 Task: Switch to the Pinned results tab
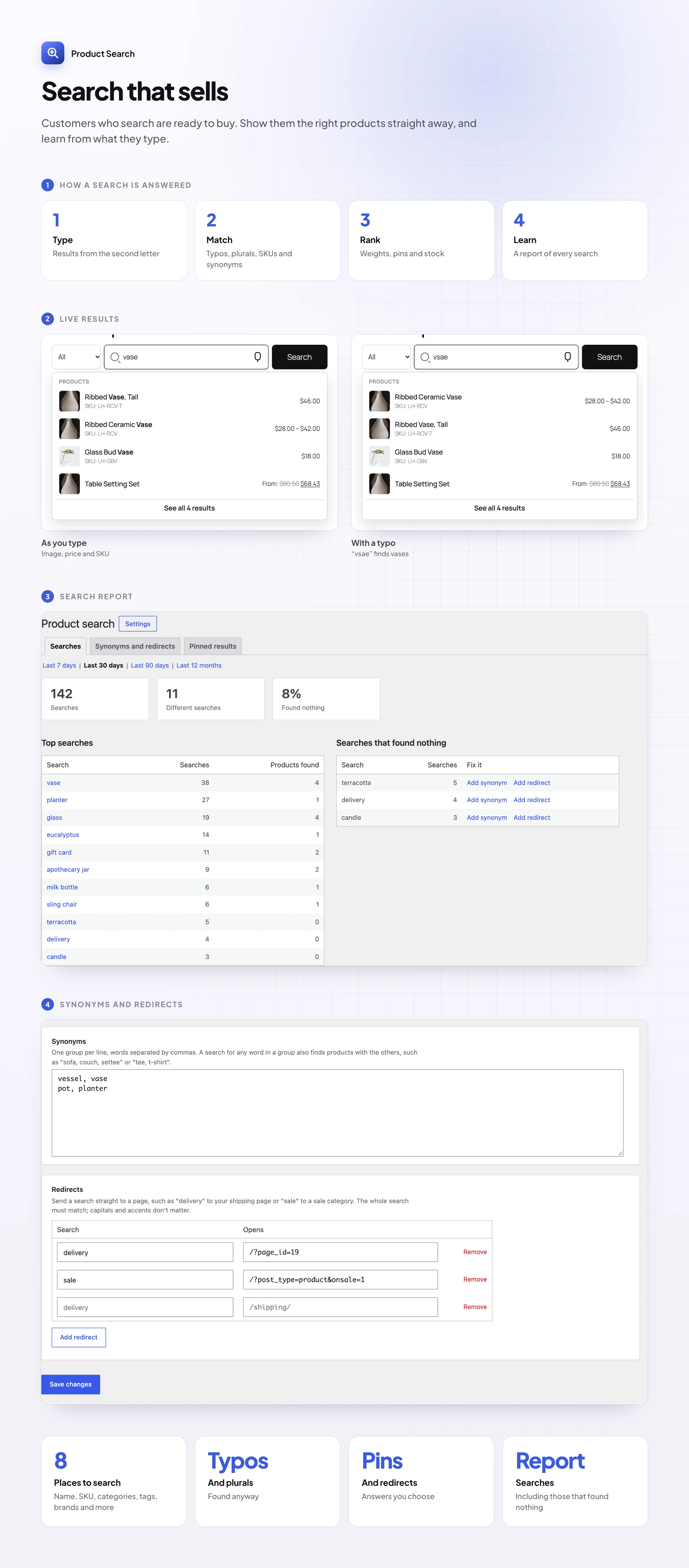[213, 646]
